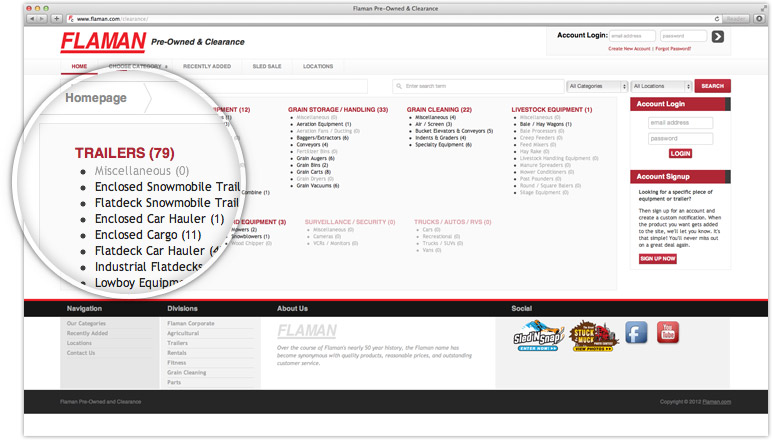Open Enclosed Car Hauler (1) link
This screenshot has height=440, width=772.
[160, 219]
